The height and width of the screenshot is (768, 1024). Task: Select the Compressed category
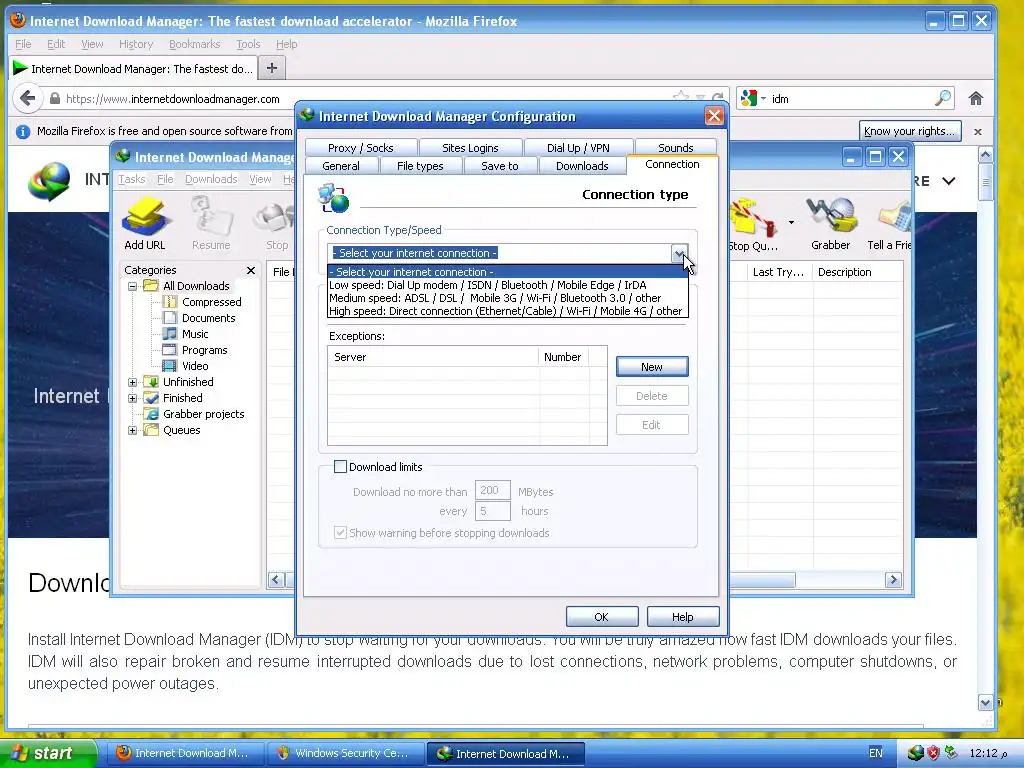pyautogui.click(x=212, y=302)
